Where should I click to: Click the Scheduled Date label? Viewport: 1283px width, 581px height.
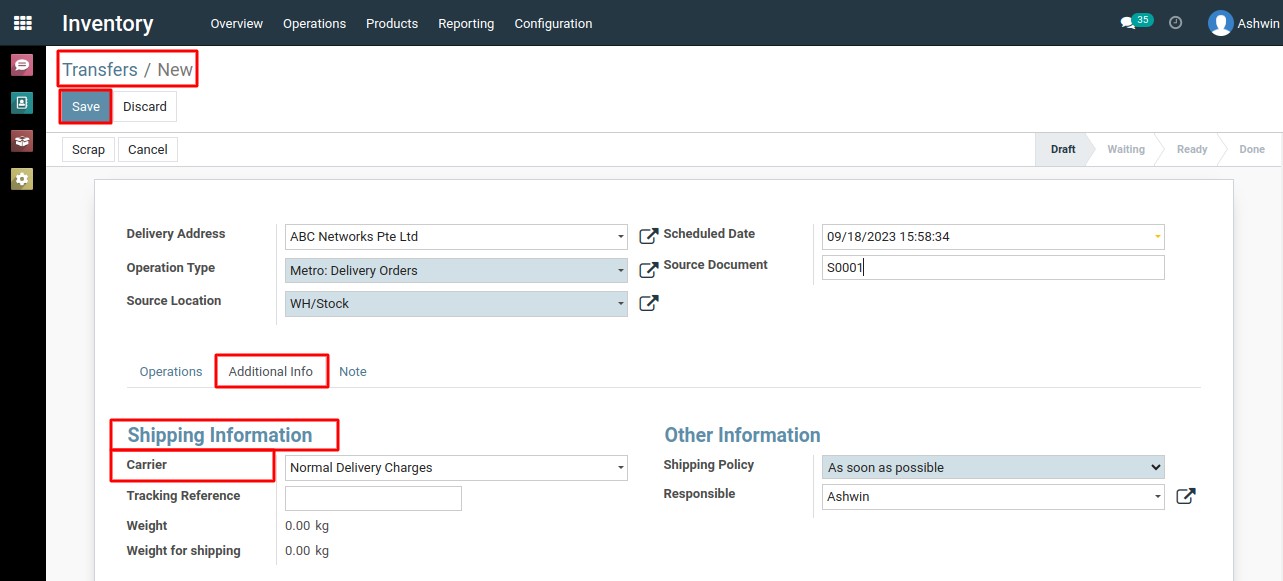pos(709,234)
